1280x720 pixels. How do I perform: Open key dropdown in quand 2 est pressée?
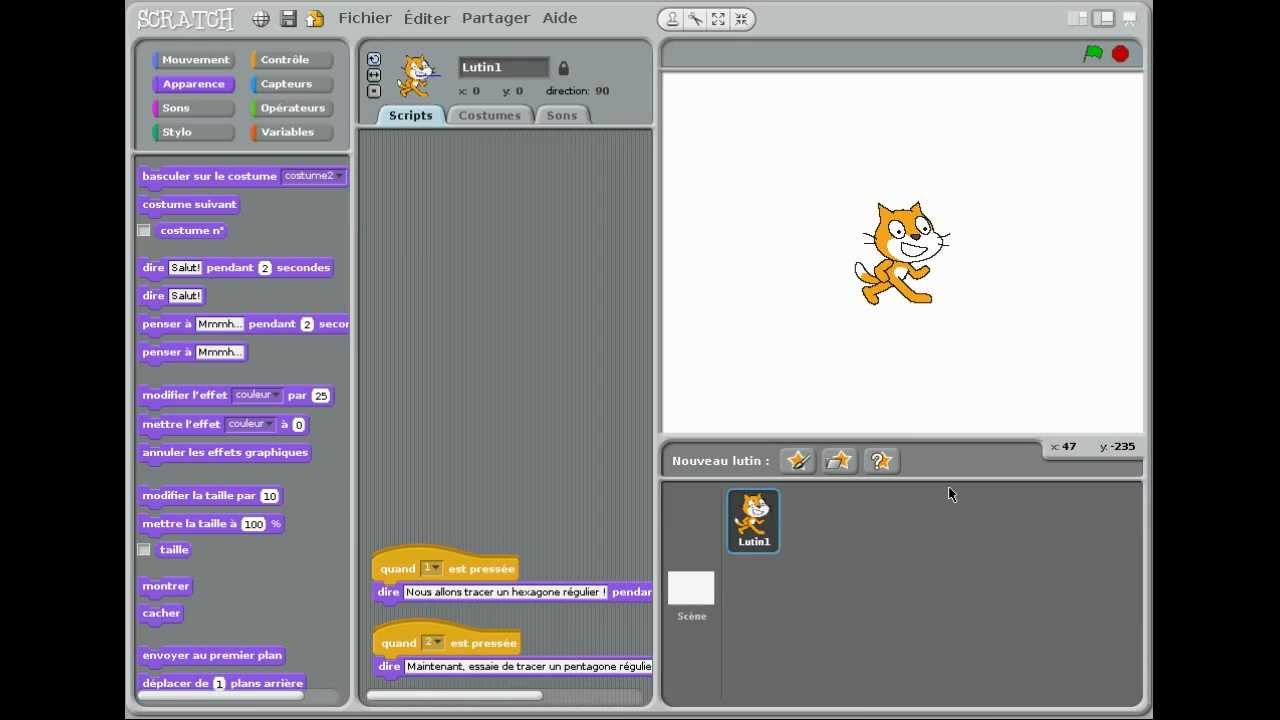[x=432, y=642]
